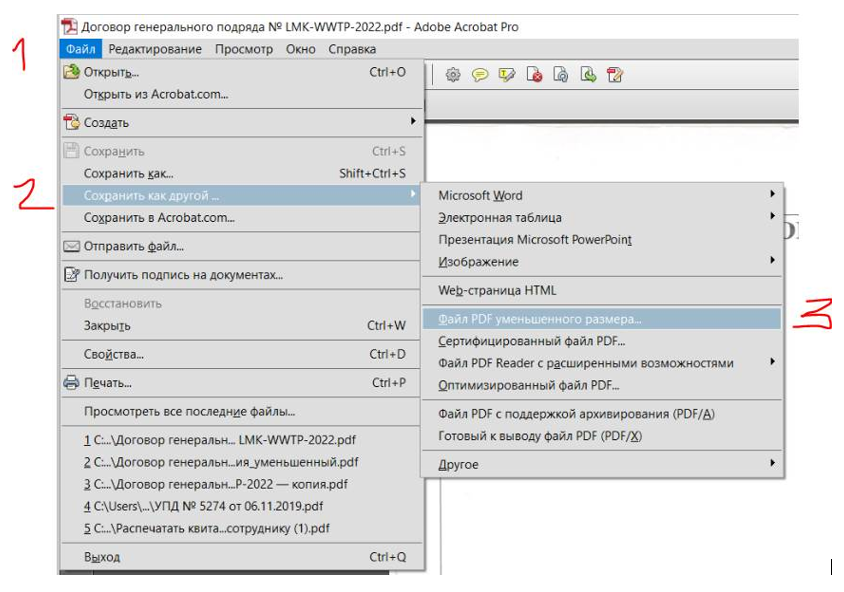Image resolution: width=844 pixels, height=592 pixels.
Task: Select Открыть из Acrobat.com…
Action: point(241,94)
